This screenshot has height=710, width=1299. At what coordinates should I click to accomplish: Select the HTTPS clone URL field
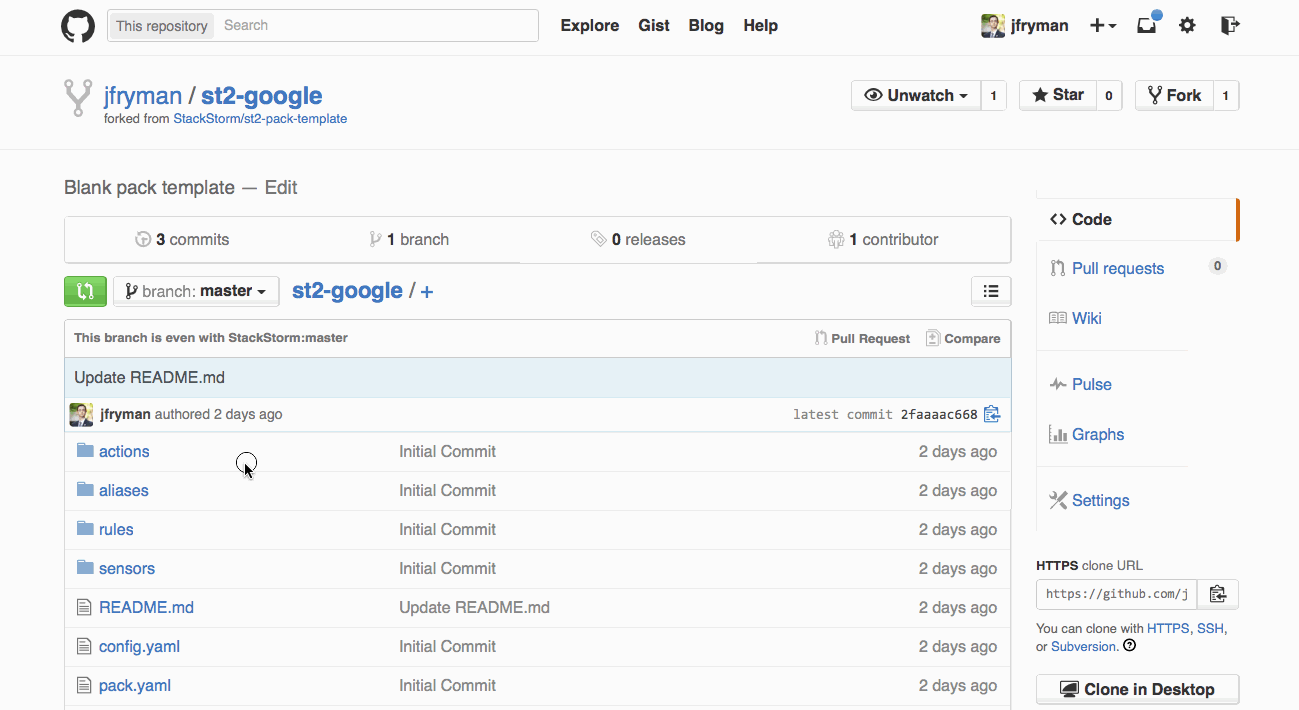point(1117,594)
